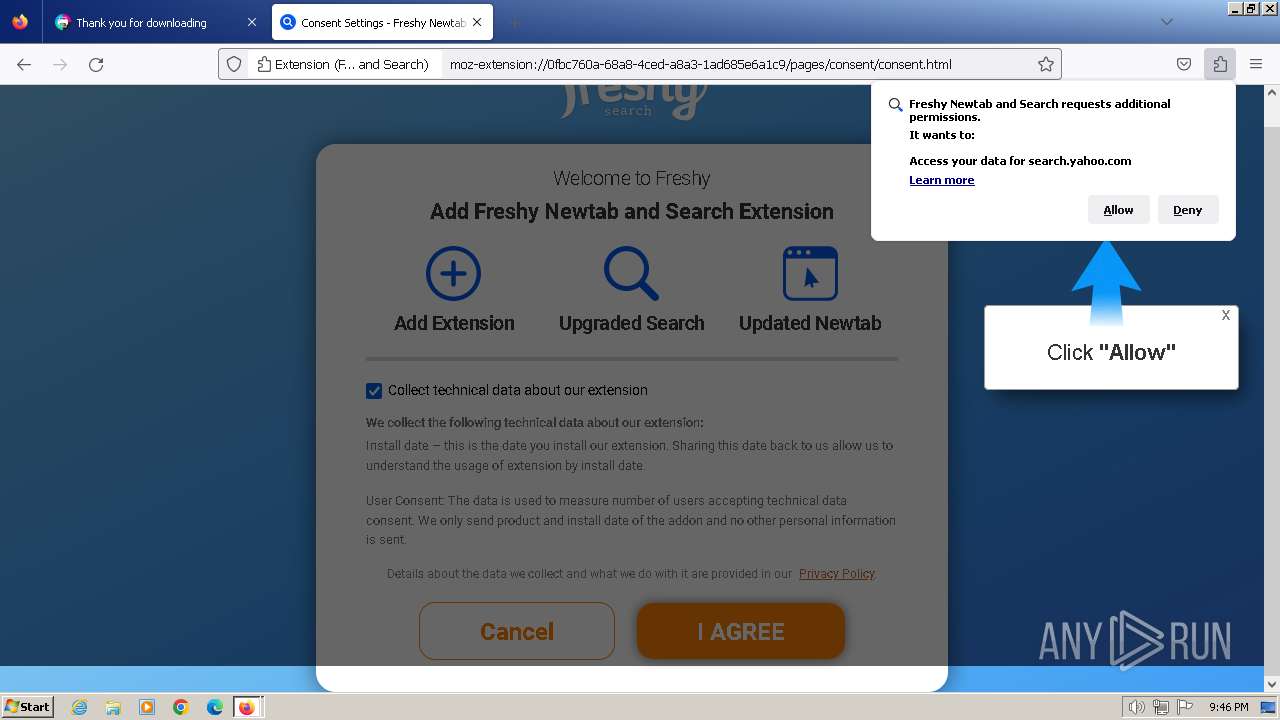Image resolution: width=1280 pixels, height=720 pixels.
Task: Open Action Center flag icon
Action: [1185, 707]
